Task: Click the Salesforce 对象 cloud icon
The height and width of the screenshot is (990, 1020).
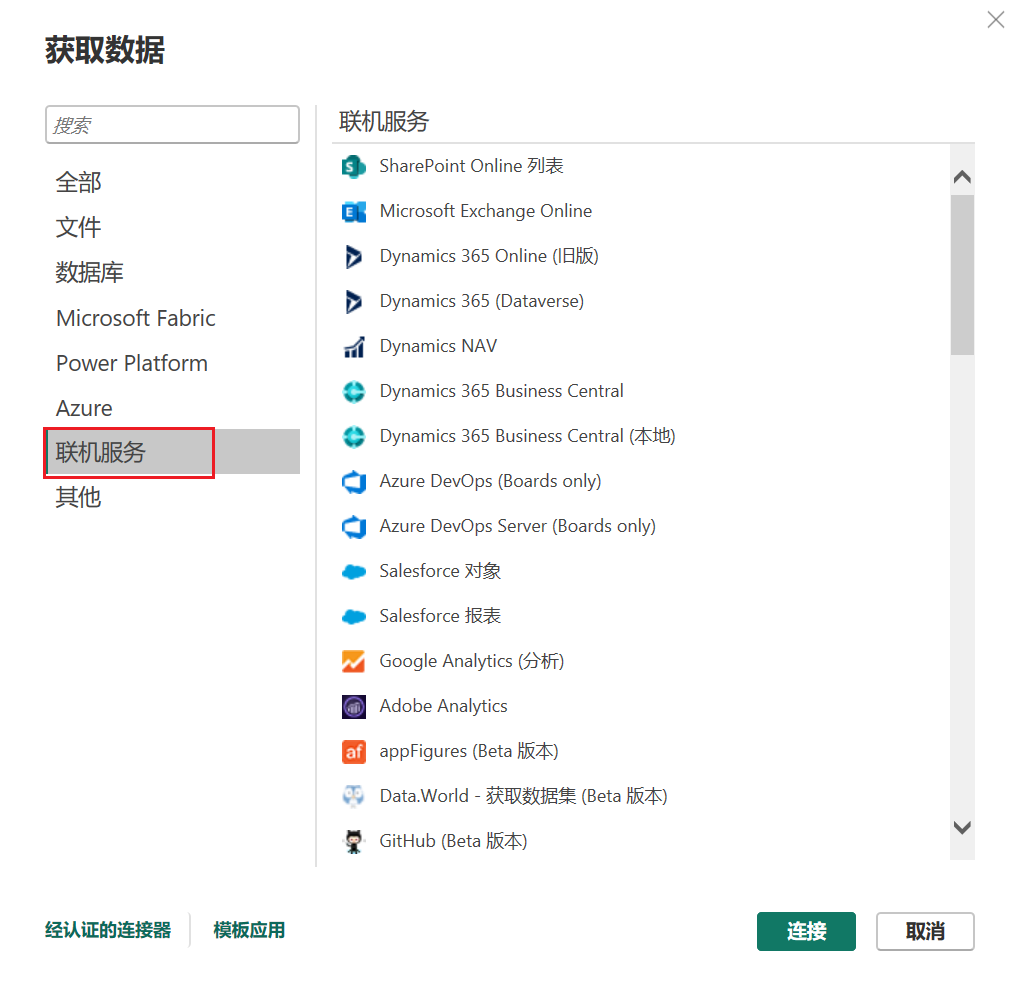Action: pyautogui.click(x=354, y=571)
